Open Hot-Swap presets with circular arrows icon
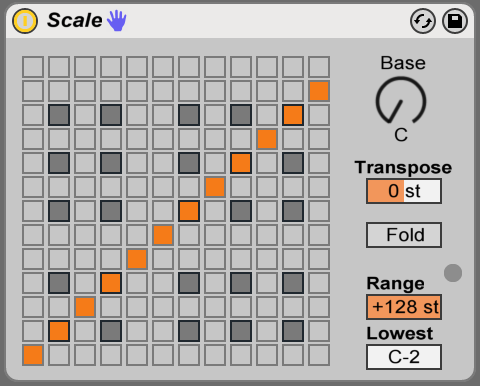This screenshot has width=480, height=386. (423, 21)
